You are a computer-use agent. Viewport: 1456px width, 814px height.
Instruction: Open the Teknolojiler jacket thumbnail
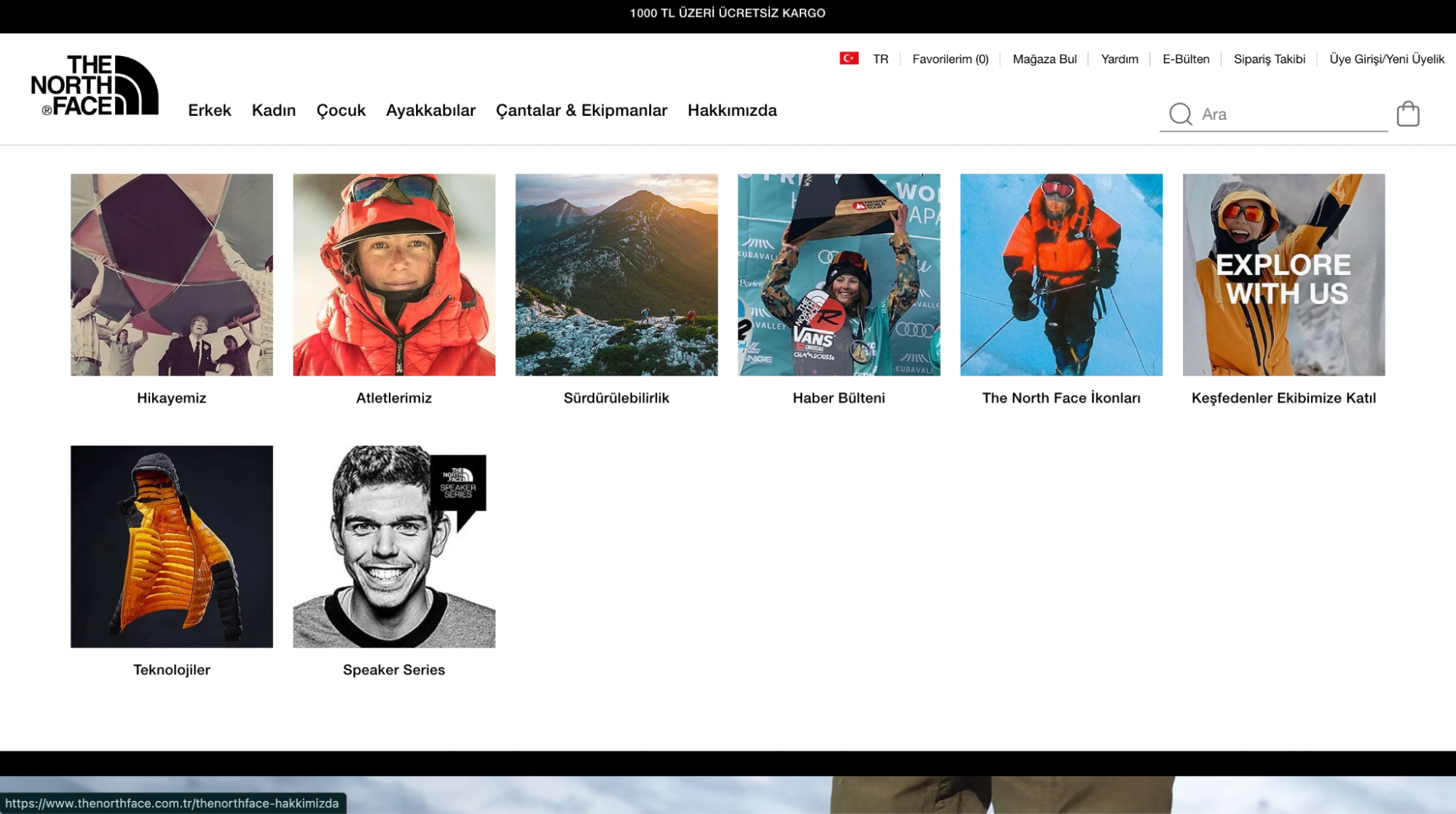point(171,546)
